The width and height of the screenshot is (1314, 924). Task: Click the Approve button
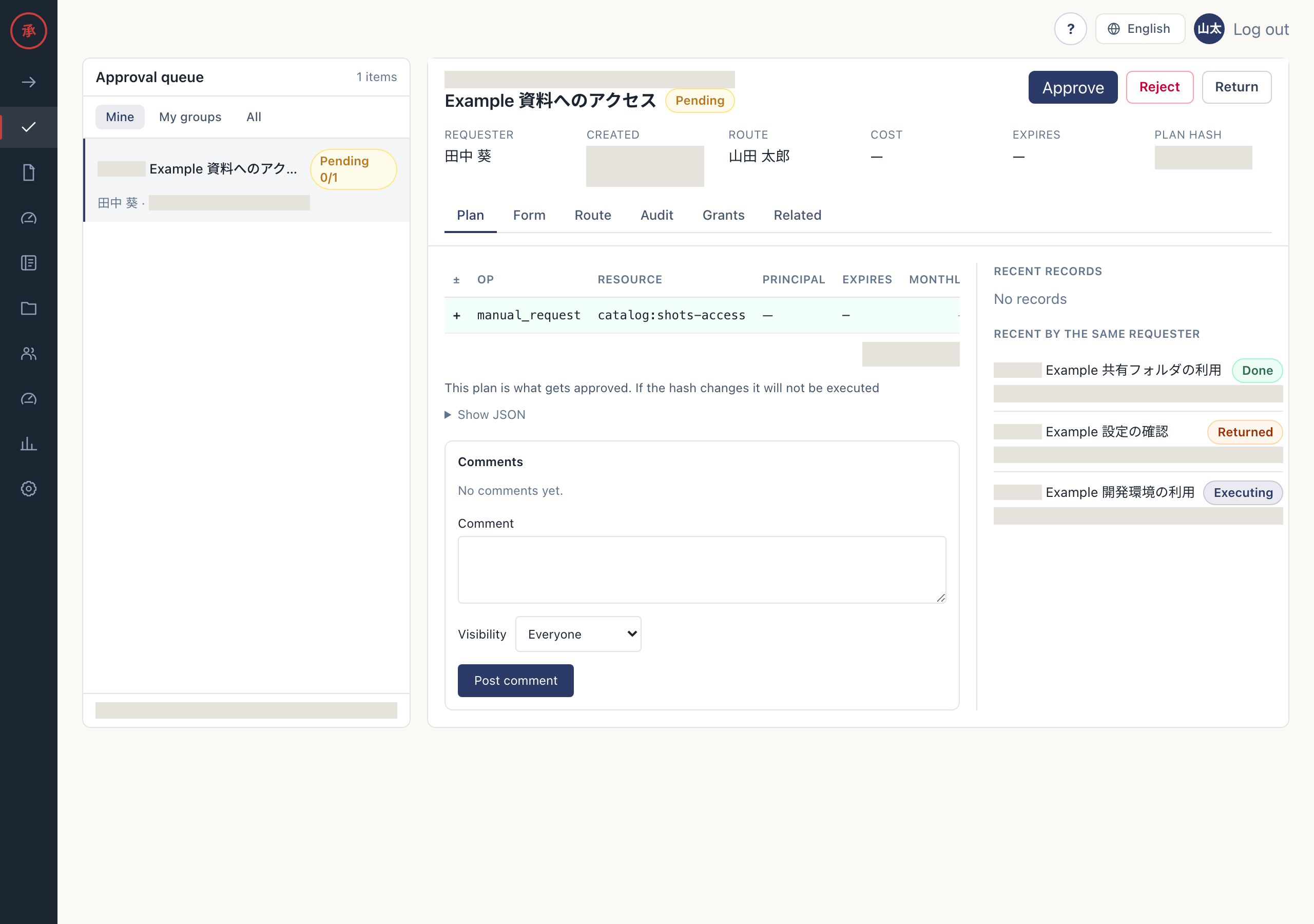(1072, 87)
